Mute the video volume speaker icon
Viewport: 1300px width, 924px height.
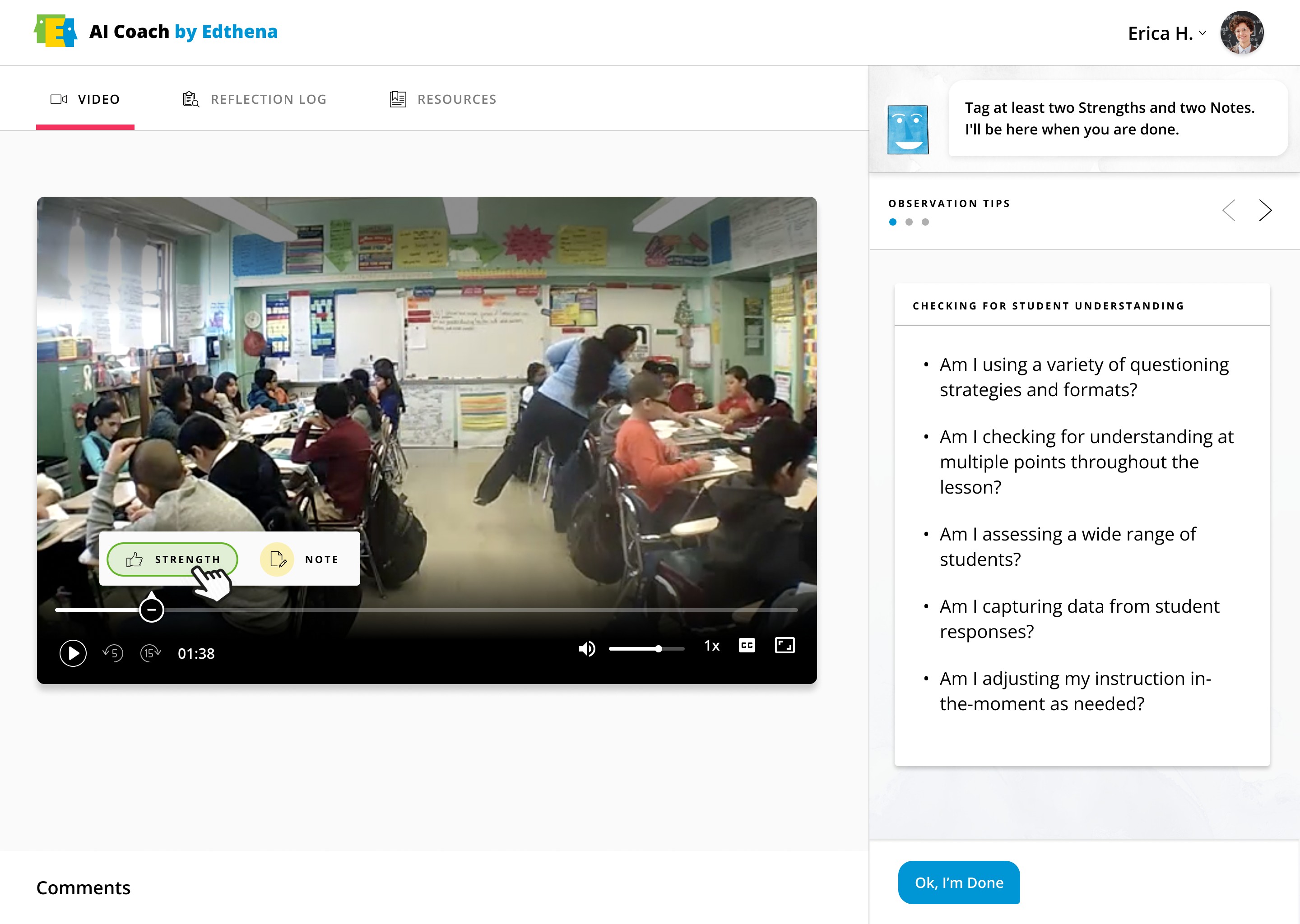pos(586,649)
